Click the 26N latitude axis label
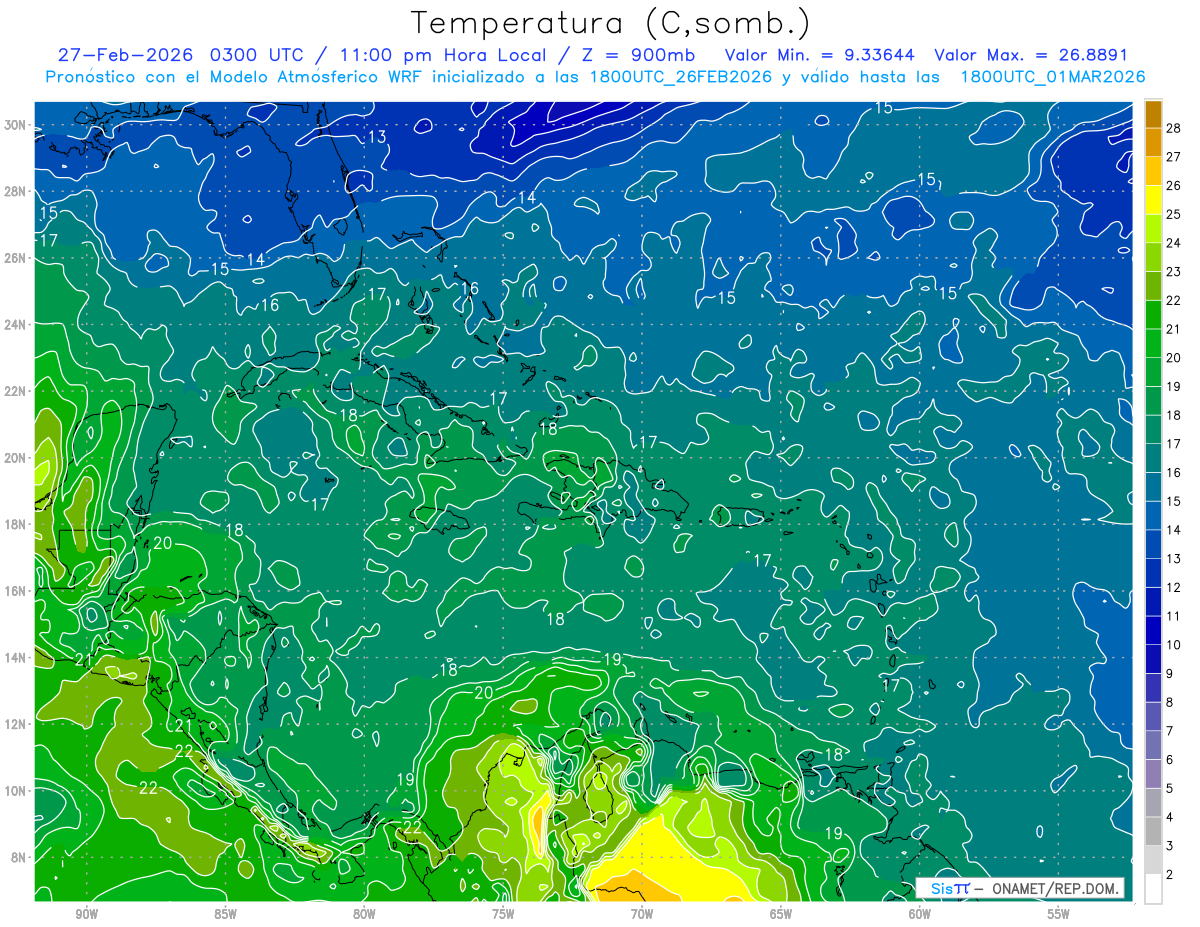 click(x=16, y=258)
